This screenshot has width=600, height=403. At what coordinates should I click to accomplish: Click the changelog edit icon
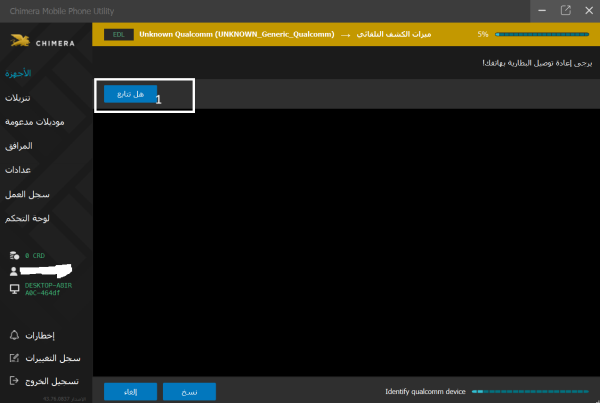tap(14, 358)
